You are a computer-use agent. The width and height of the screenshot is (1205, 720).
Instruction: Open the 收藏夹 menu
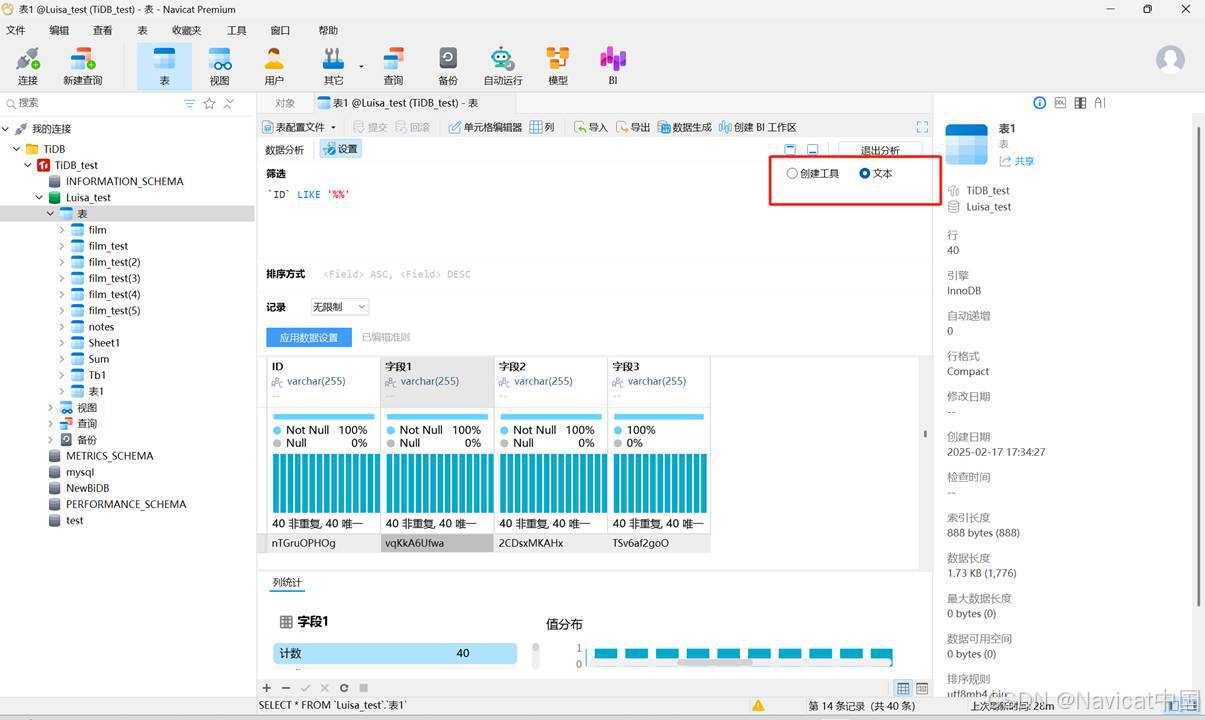[x=186, y=31]
